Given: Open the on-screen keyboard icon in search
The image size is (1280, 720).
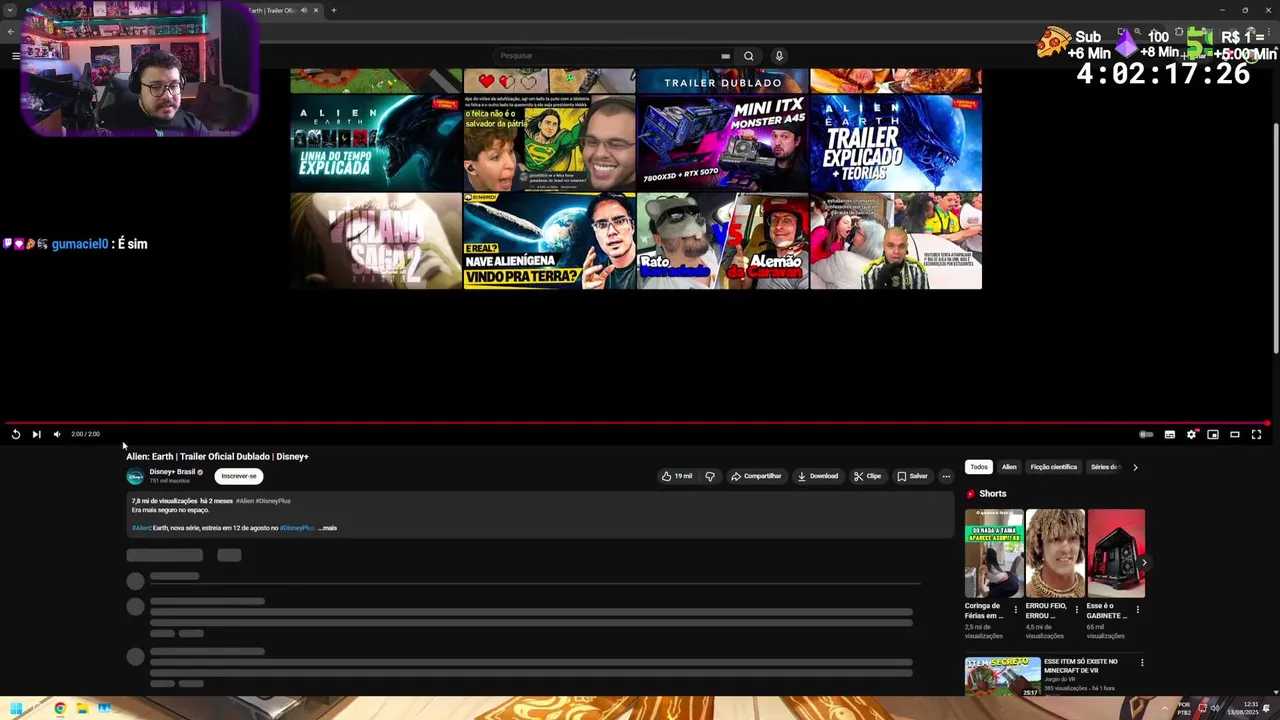Looking at the screenshot, I should tap(725, 56).
